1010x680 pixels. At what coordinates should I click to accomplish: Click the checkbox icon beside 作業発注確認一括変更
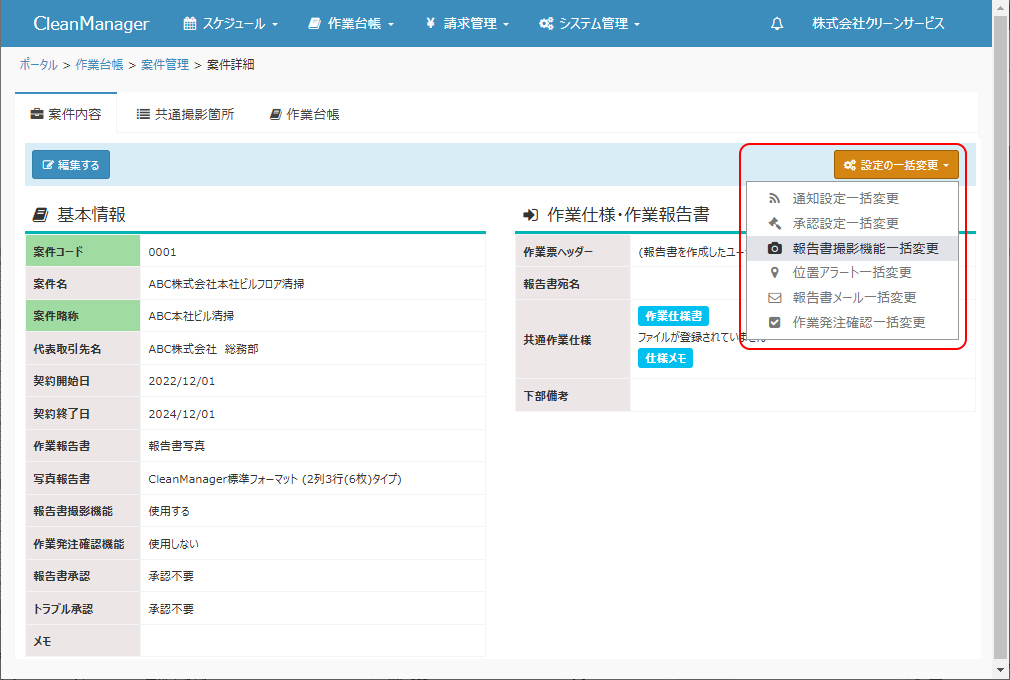point(774,322)
